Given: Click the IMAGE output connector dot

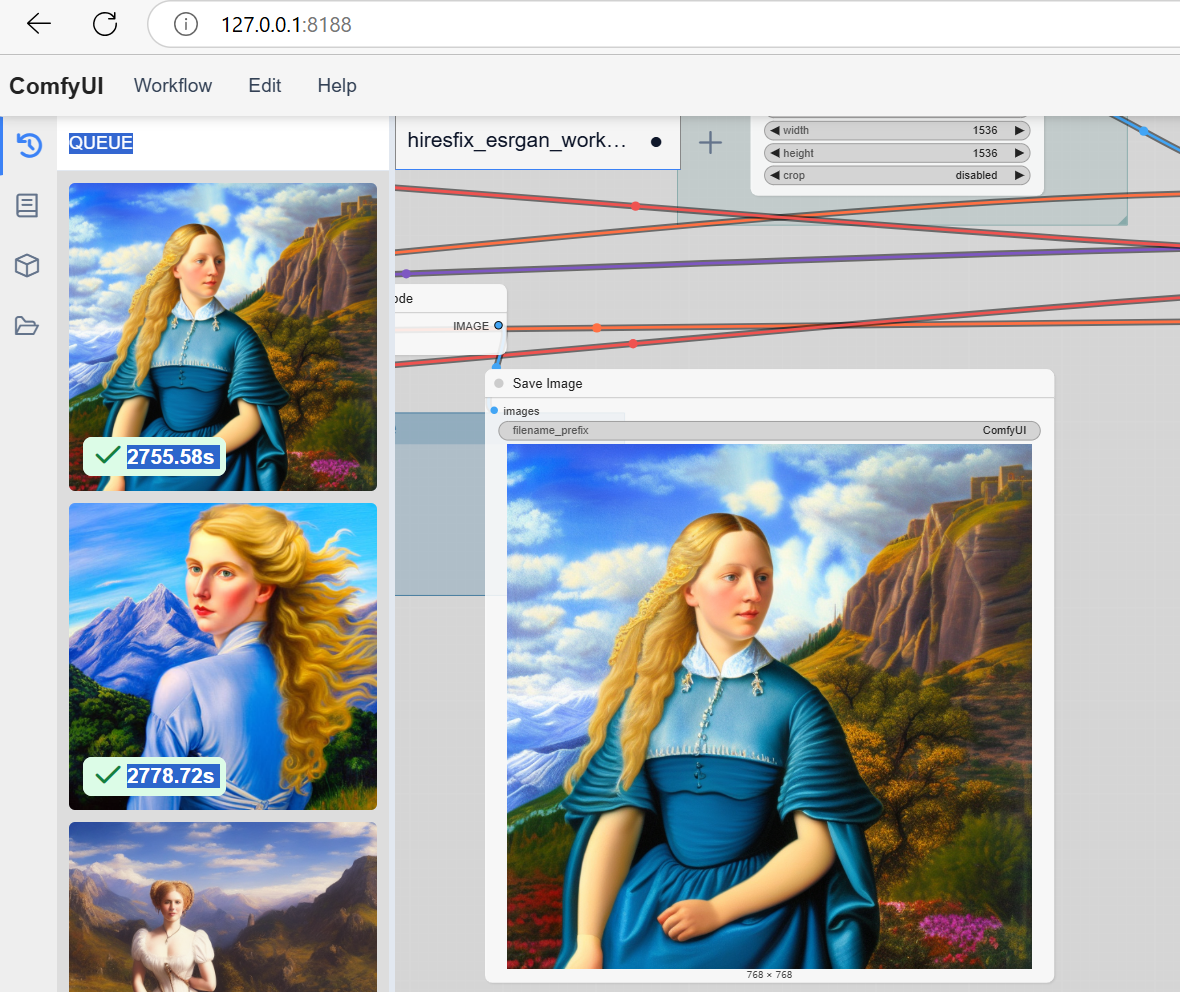Looking at the screenshot, I should [498, 326].
